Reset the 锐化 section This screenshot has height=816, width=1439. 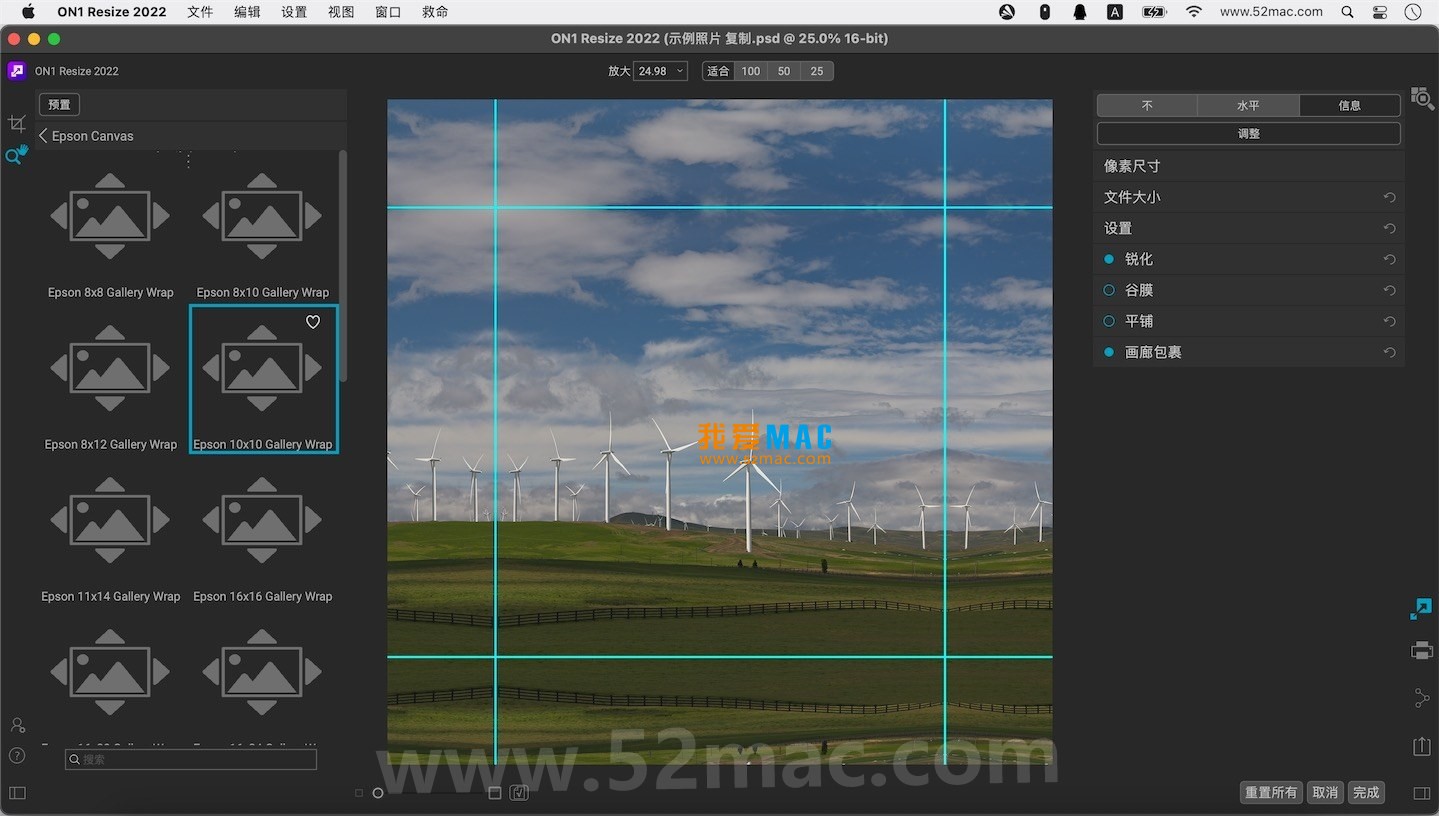click(x=1389, y=260)
